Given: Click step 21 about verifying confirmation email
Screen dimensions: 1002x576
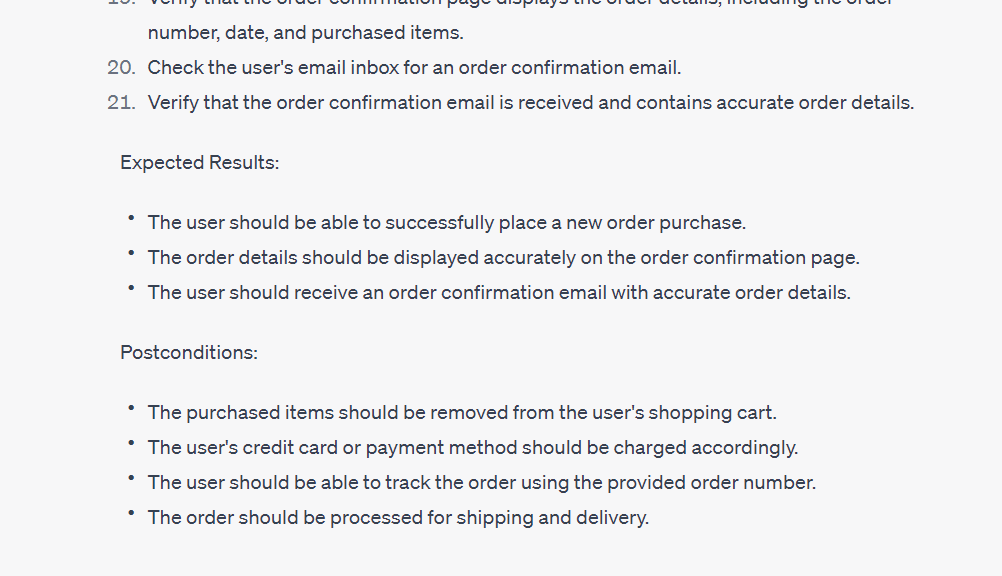Looking at the screenshot, I should click(531, 102).
